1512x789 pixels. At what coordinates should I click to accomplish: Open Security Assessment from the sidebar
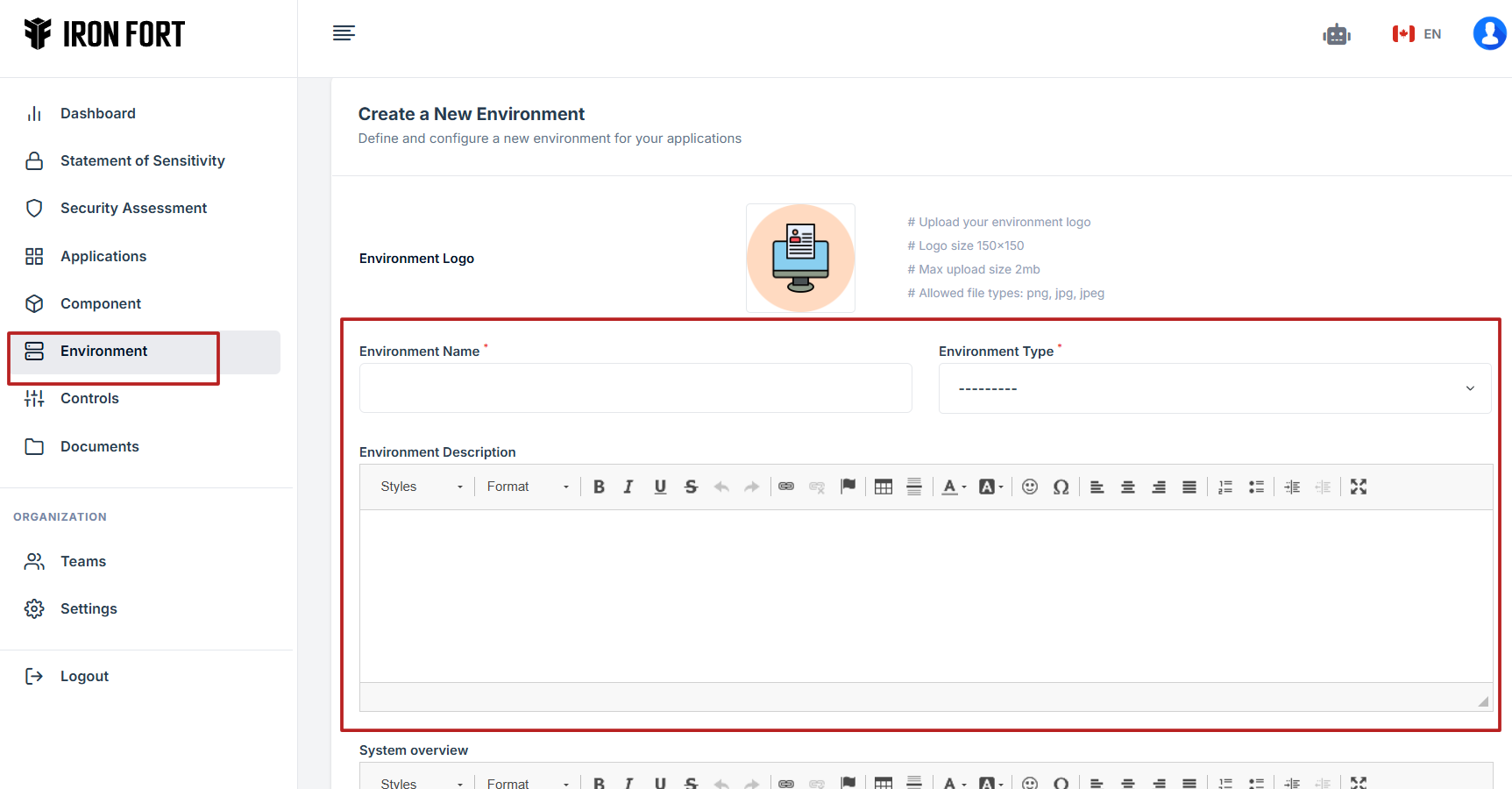pyautogui.click(x=133, y=208)
